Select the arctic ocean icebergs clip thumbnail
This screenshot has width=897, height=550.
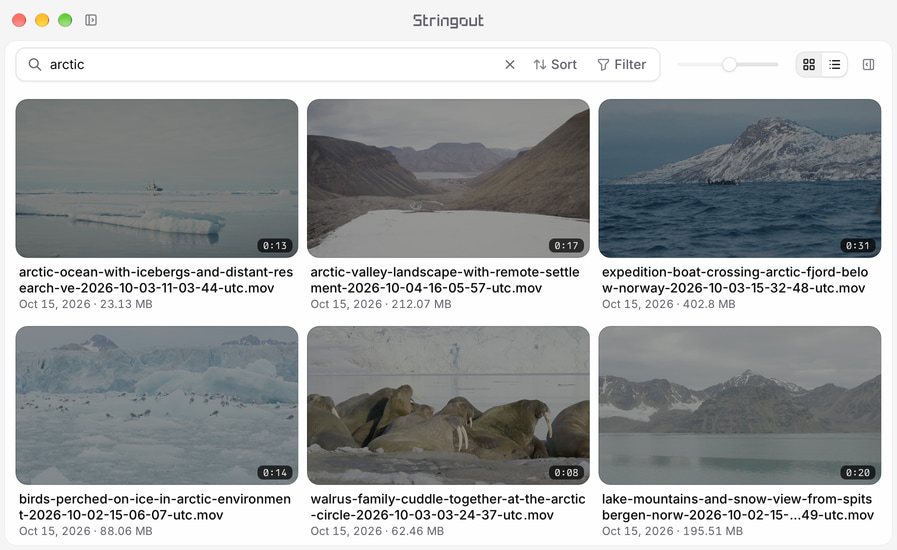pyautogui.click(x=157, y=178)
